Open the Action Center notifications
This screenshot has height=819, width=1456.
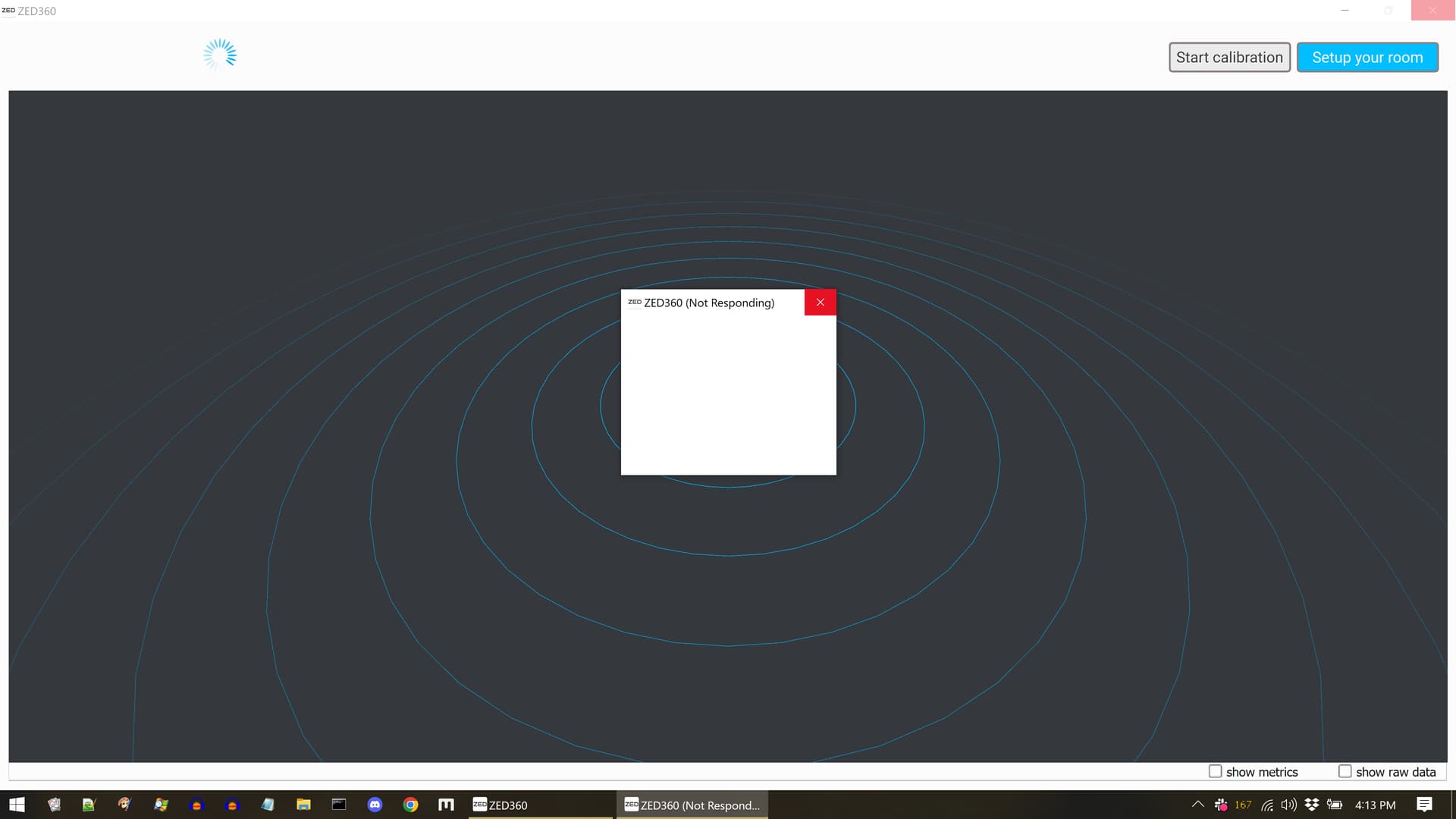click(1424, 805)
